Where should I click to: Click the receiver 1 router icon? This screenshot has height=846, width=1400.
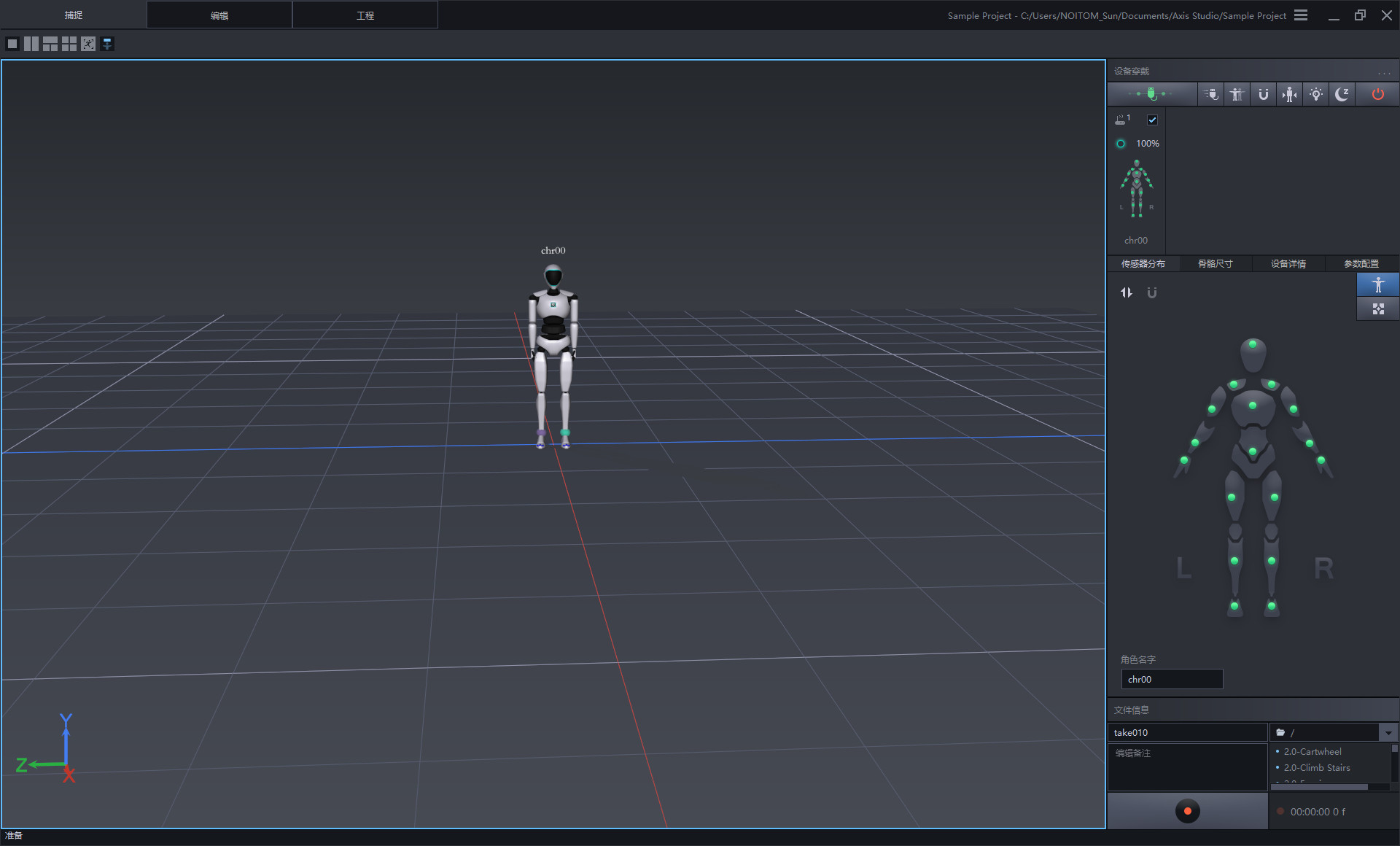[x=1122, y=119]
